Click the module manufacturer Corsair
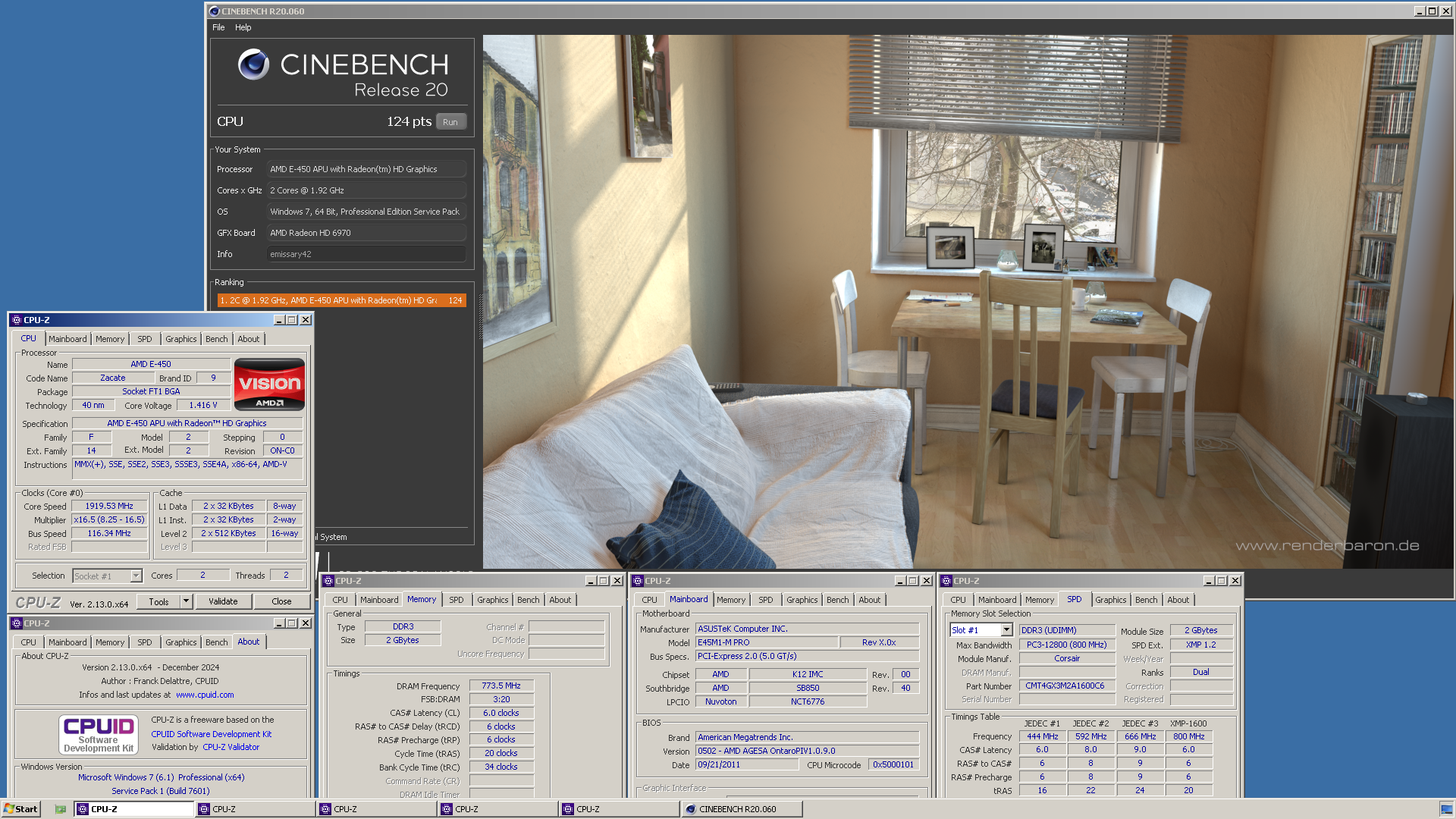 tap(1066, 658)
